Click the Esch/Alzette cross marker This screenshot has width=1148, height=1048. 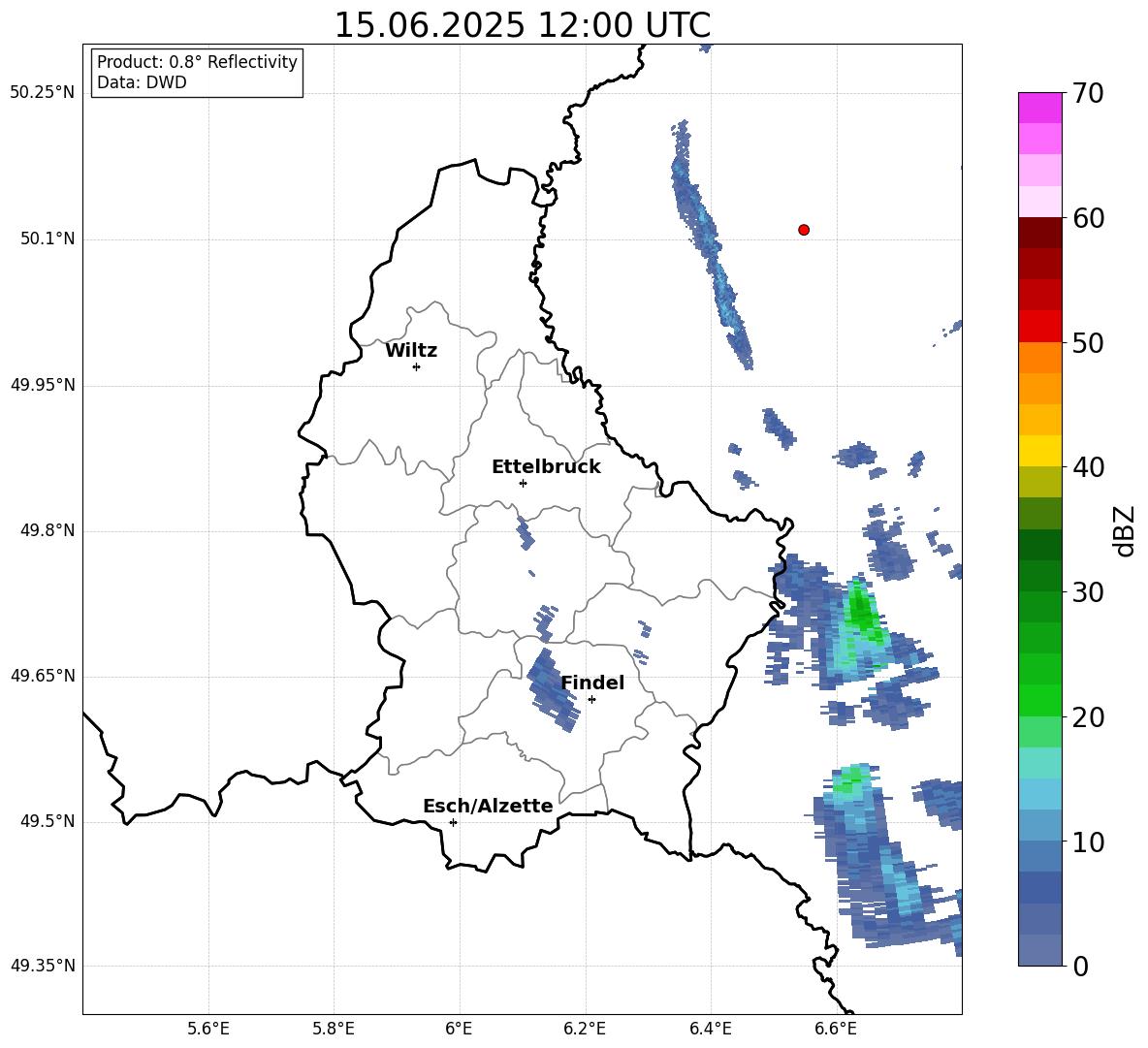[453, 822]
